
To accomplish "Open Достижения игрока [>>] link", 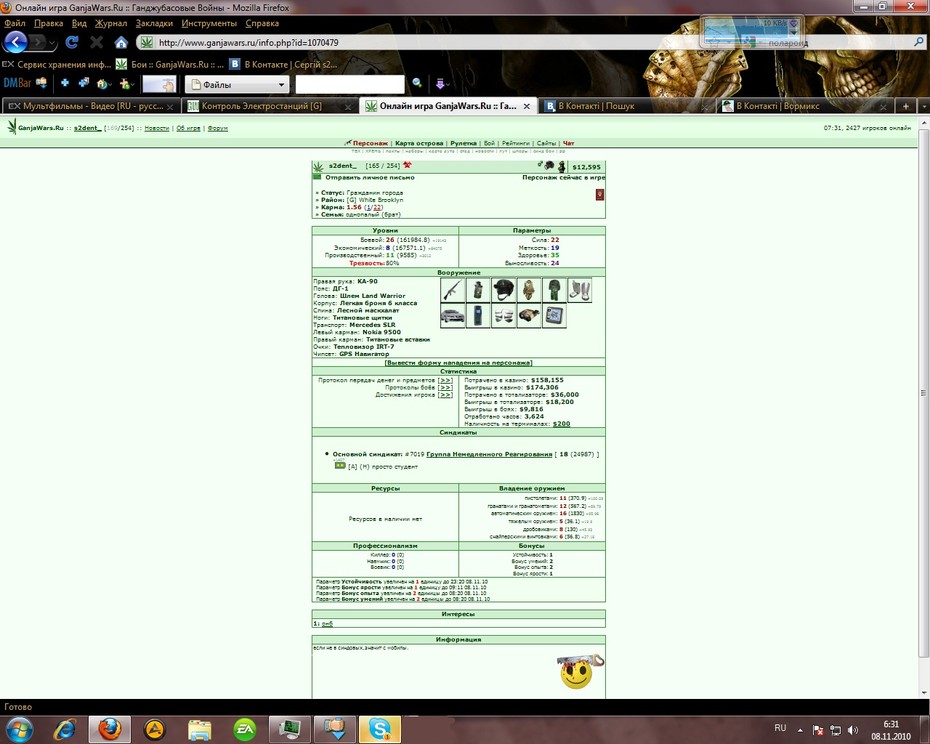I will (445, 395).
